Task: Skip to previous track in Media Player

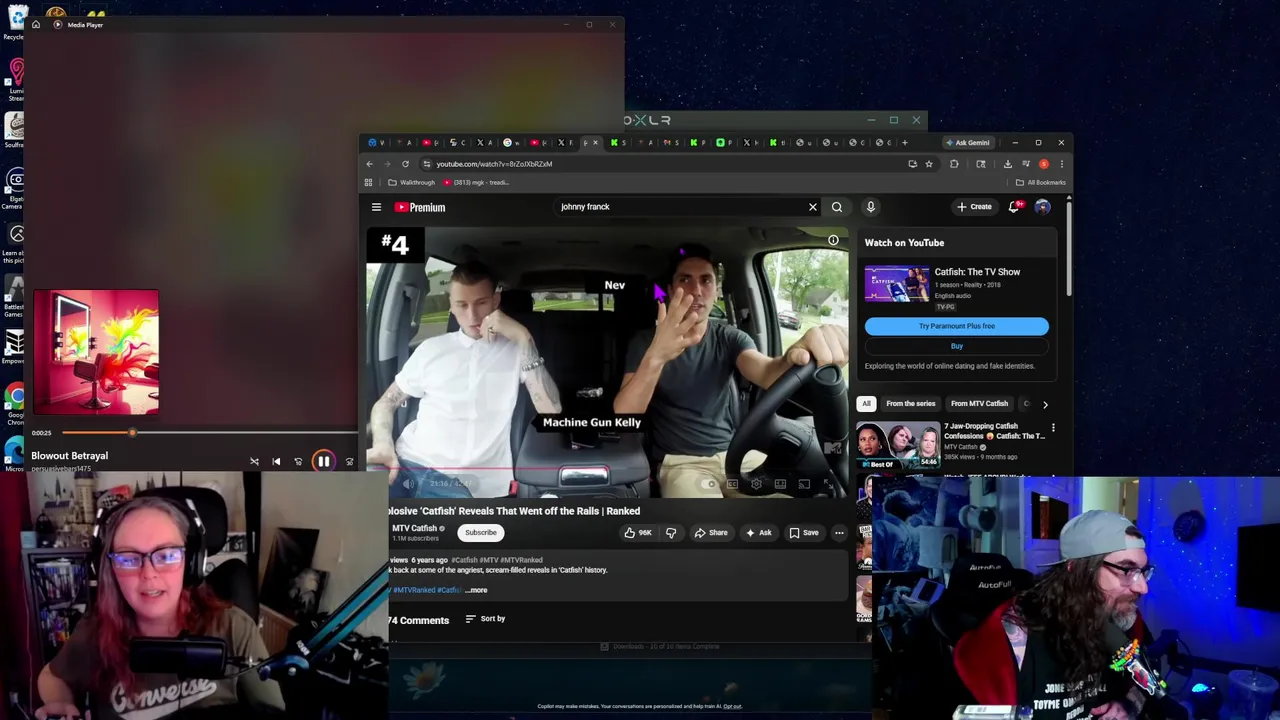Action: point(276,461)
